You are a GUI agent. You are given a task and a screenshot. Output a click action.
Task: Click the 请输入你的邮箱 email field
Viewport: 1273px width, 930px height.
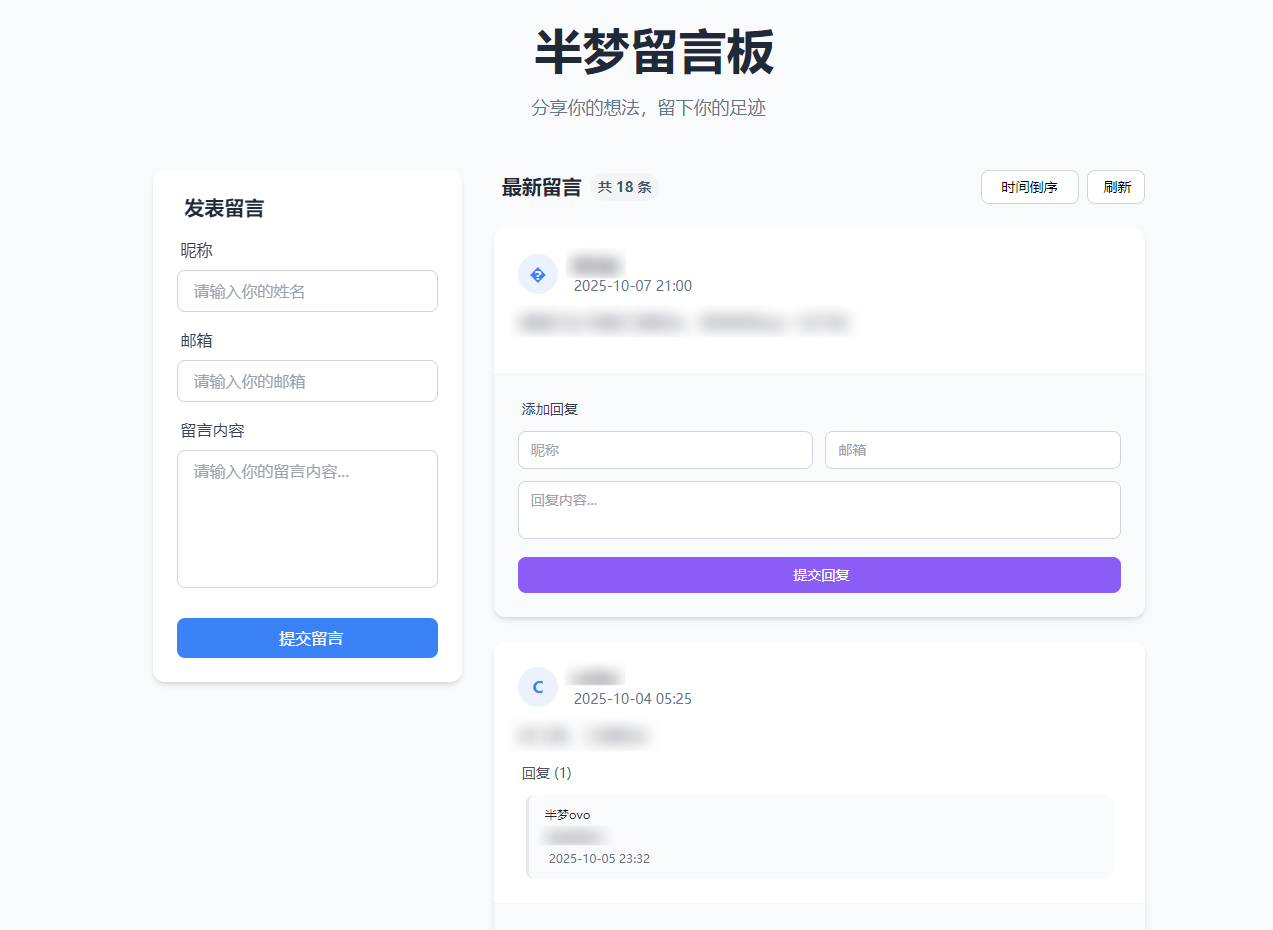[x=307, y=381]
